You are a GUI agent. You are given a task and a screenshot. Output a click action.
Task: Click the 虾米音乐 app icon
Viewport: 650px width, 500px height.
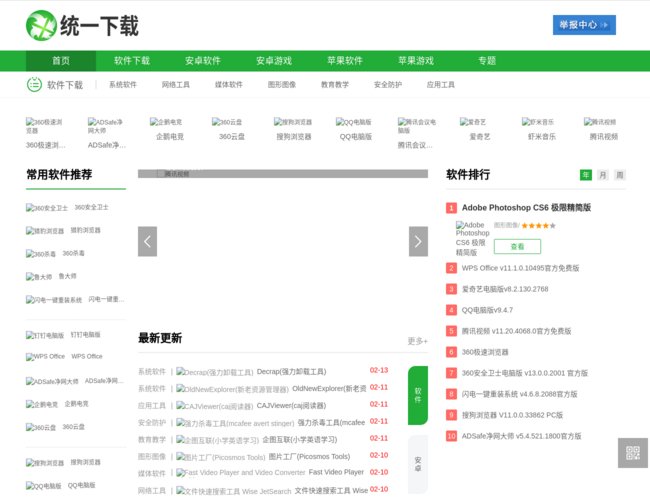[538, 122]
